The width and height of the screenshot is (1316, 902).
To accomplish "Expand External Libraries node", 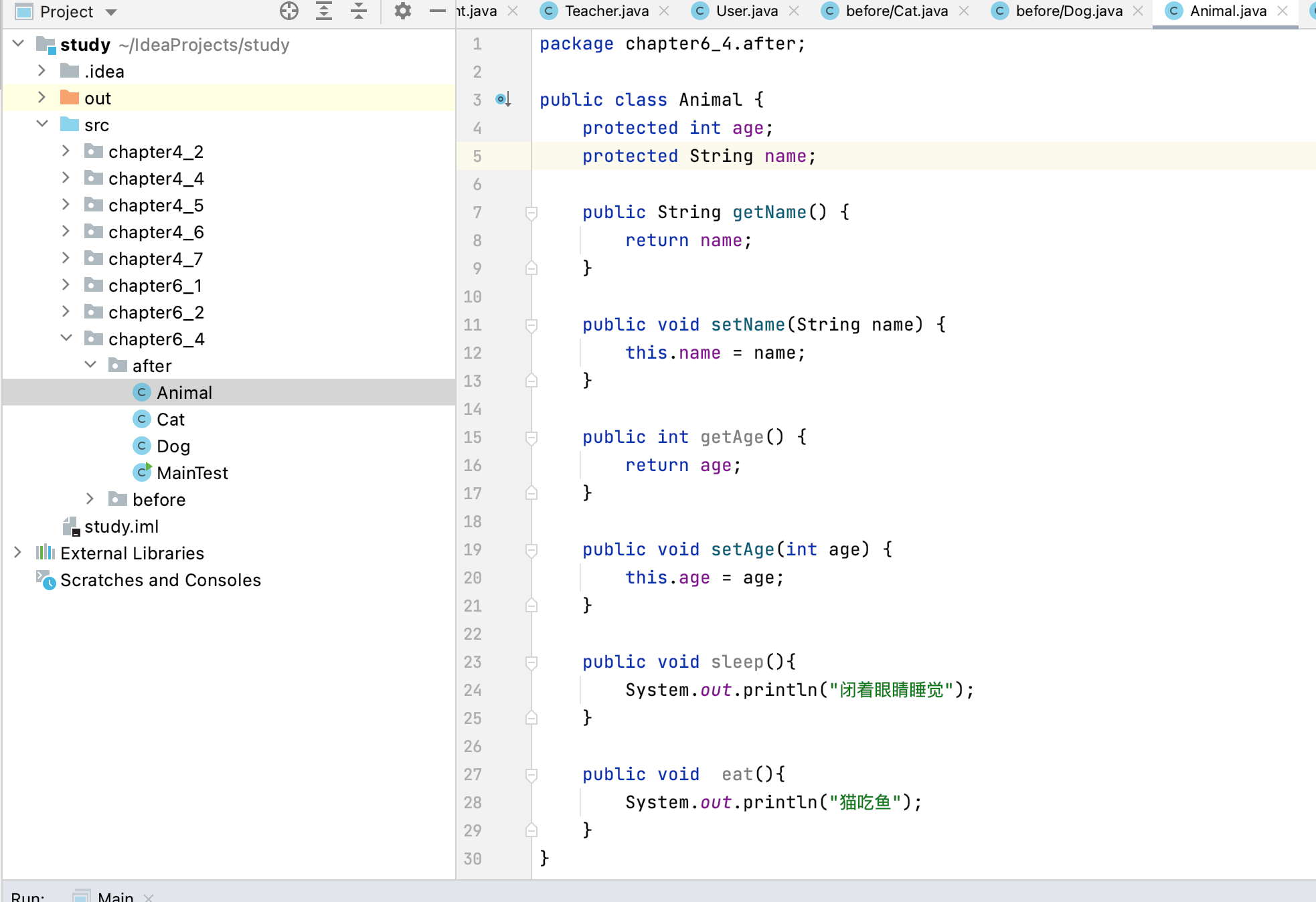I will (x=18, y=553).
